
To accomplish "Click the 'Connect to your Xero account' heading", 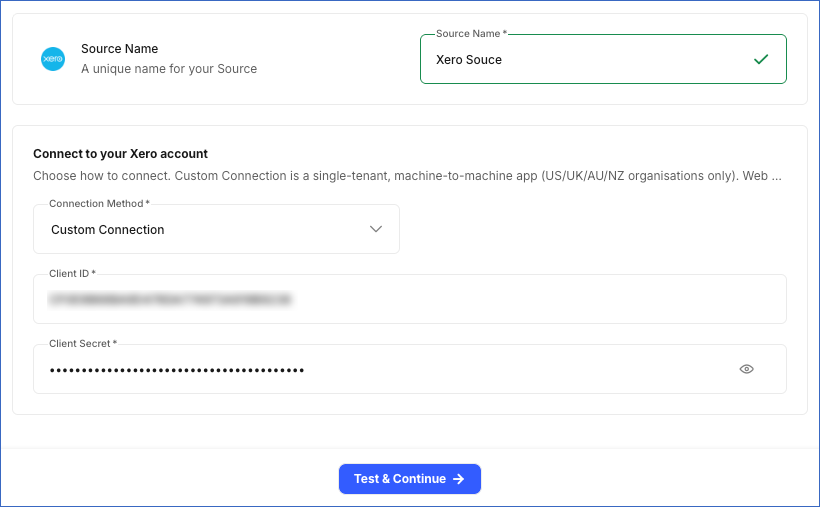I will coord(120,154).
